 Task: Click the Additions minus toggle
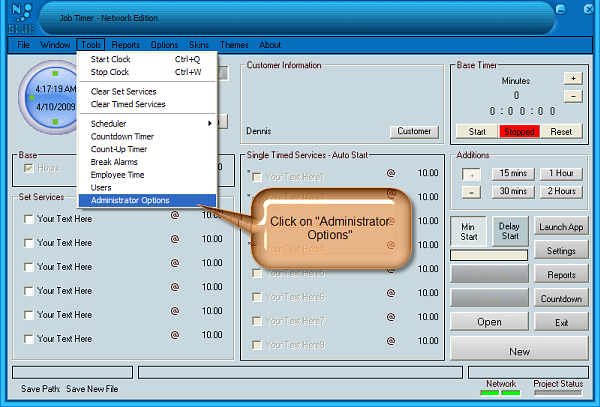(x=471, y=192)
